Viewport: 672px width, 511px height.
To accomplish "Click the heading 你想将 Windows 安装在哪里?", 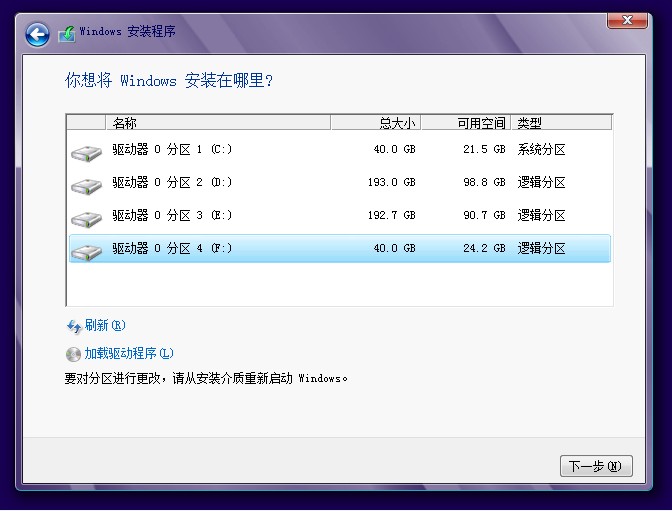I will click(x=169, y=81).
